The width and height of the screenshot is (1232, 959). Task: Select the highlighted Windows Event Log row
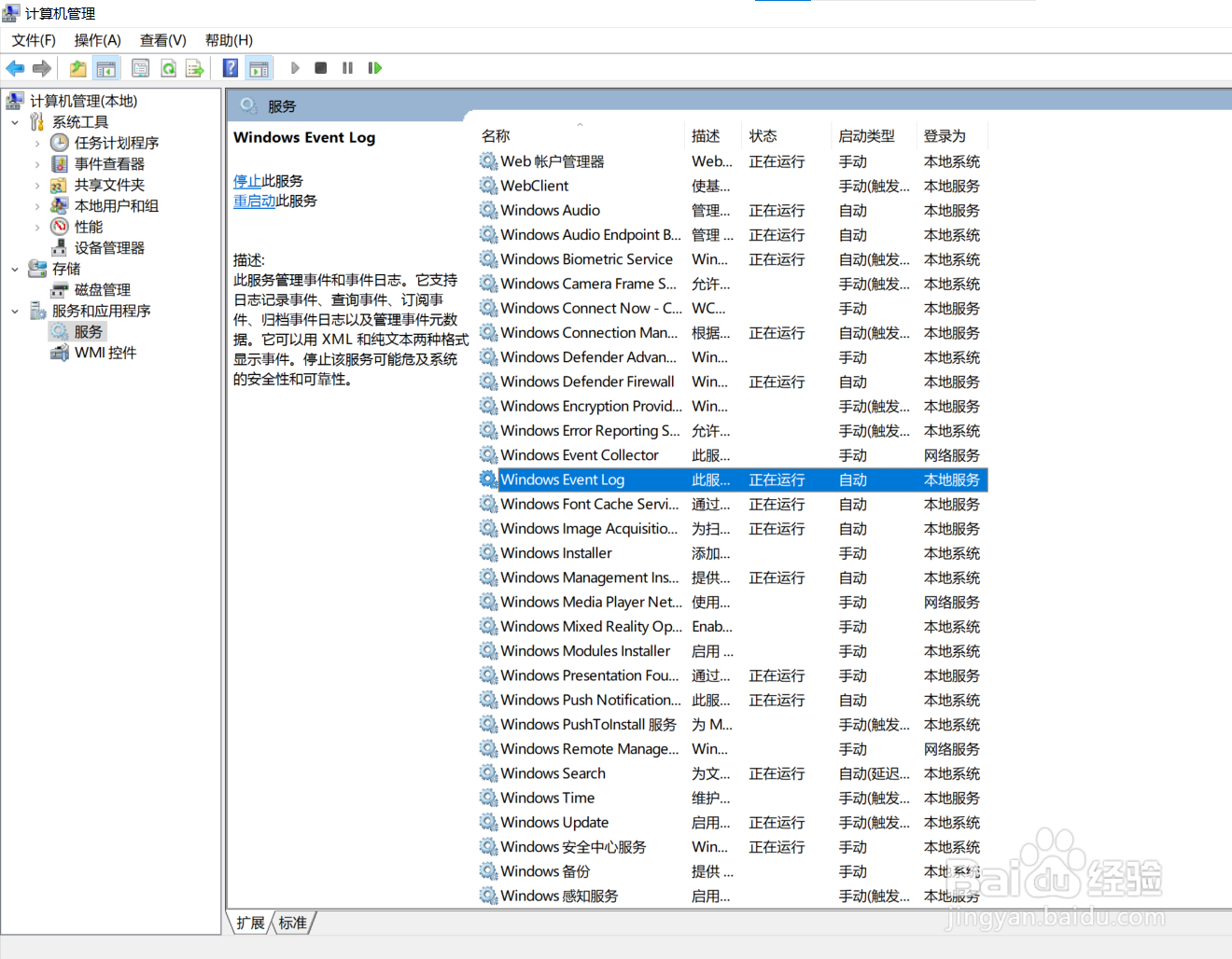[x=733, y=479]
